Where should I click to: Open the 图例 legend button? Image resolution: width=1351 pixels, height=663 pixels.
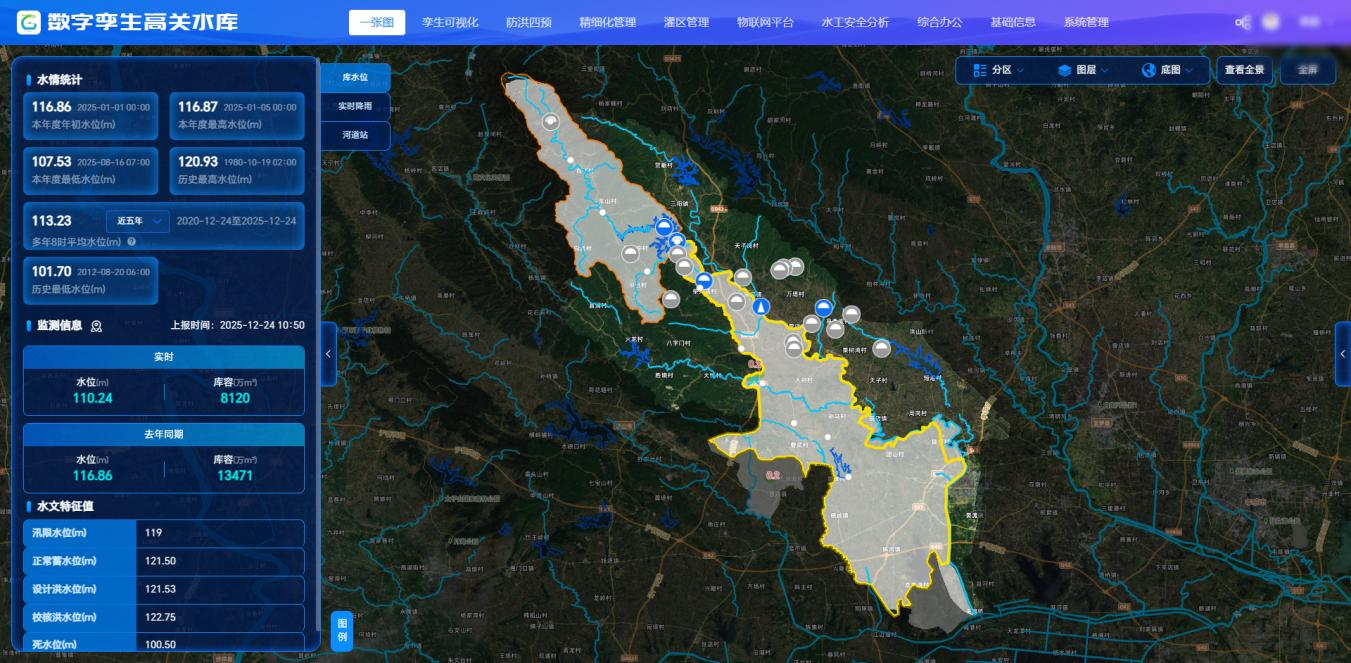pyautogui.click(x=342, y=630)
